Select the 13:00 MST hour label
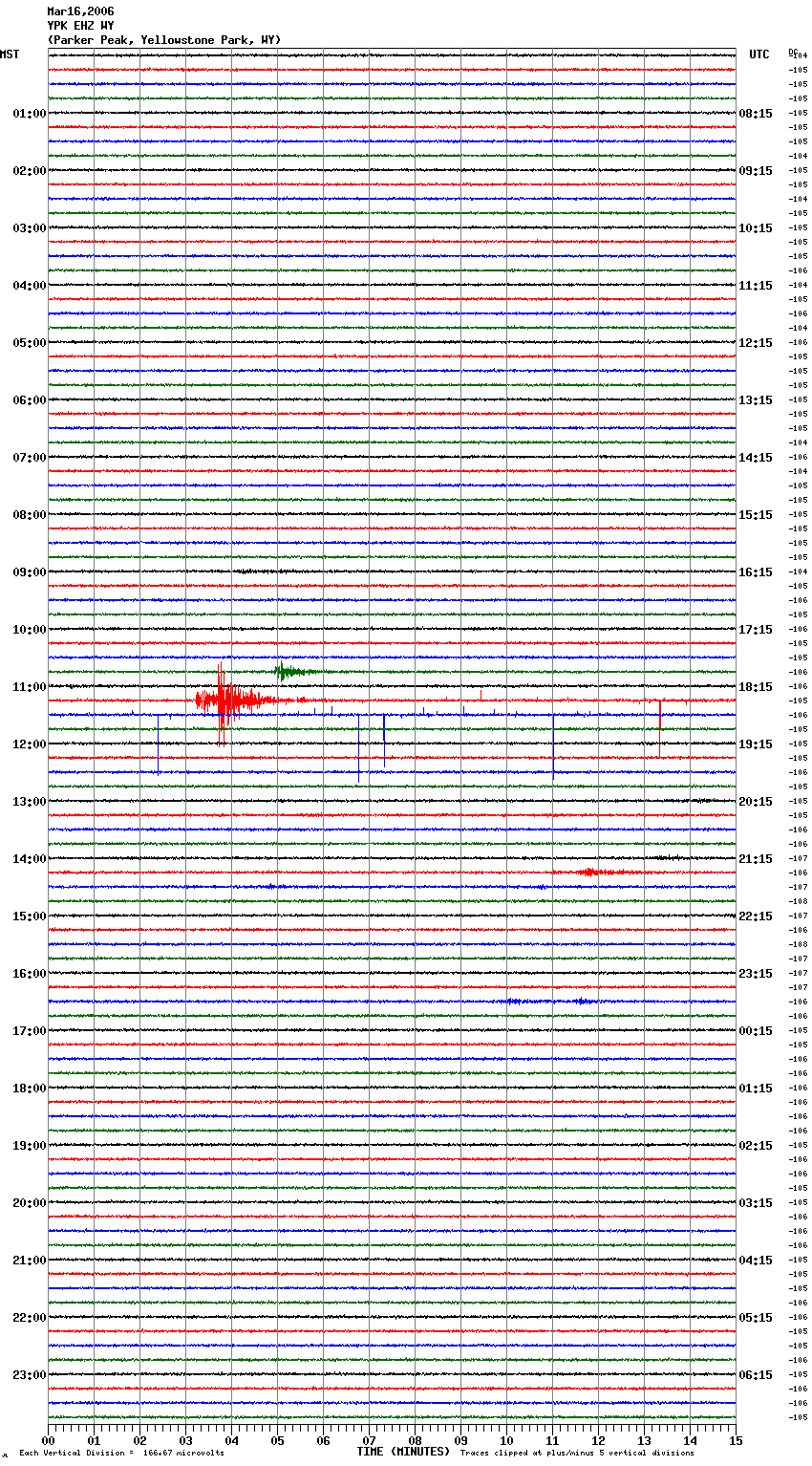The image size is (812, 1466). [29, 802]
